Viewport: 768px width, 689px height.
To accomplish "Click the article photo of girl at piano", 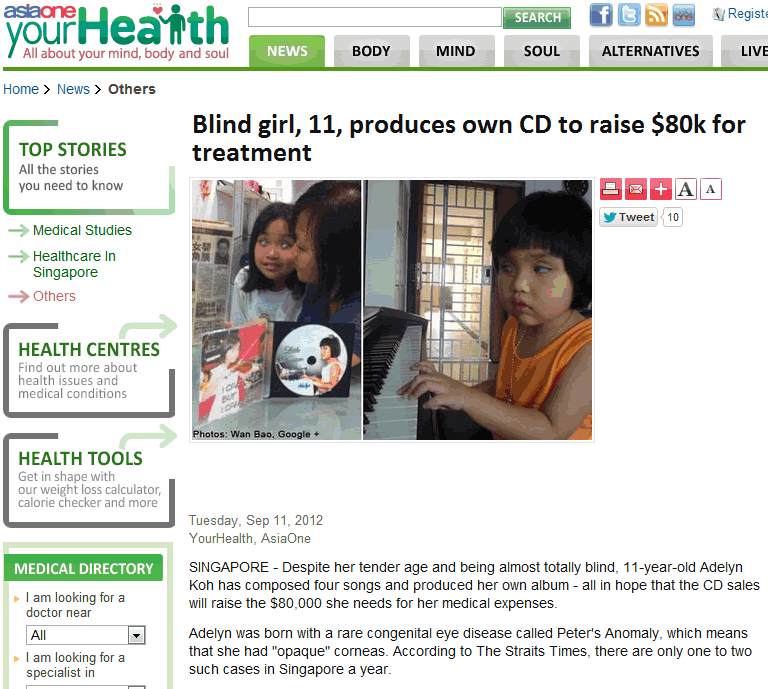I will (x=477, y=309).
